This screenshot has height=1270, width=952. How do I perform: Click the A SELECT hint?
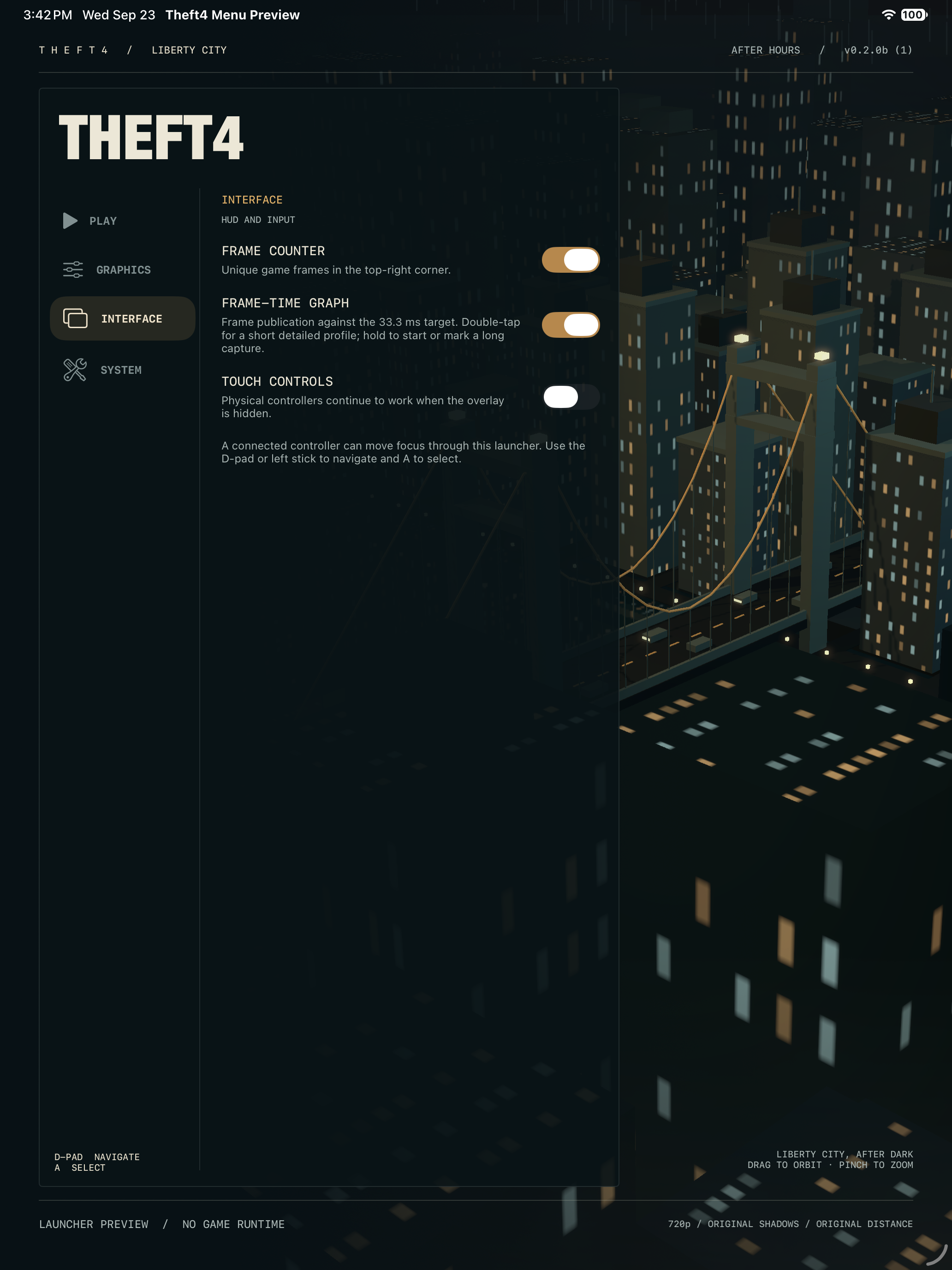[80, 1168]
